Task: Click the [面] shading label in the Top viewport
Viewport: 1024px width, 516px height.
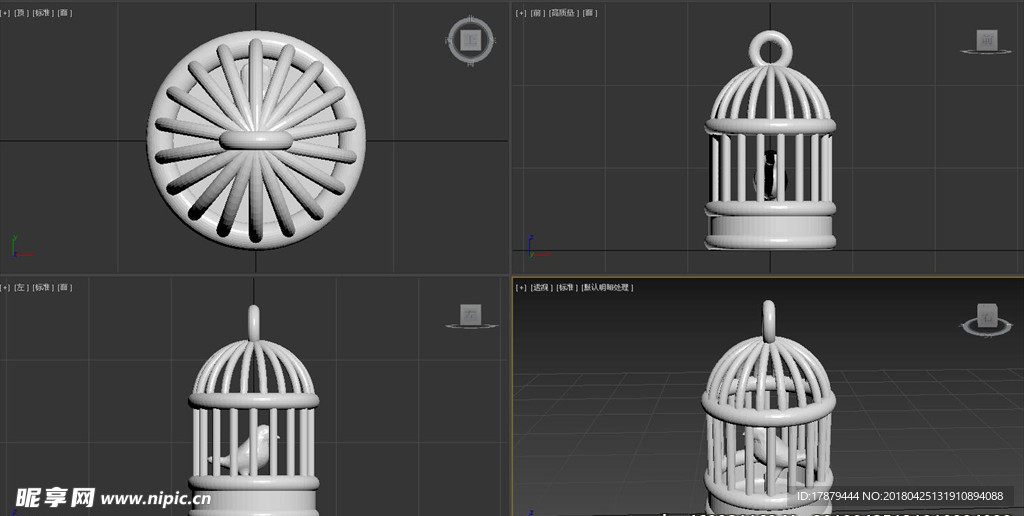Action: pos(64,13)
